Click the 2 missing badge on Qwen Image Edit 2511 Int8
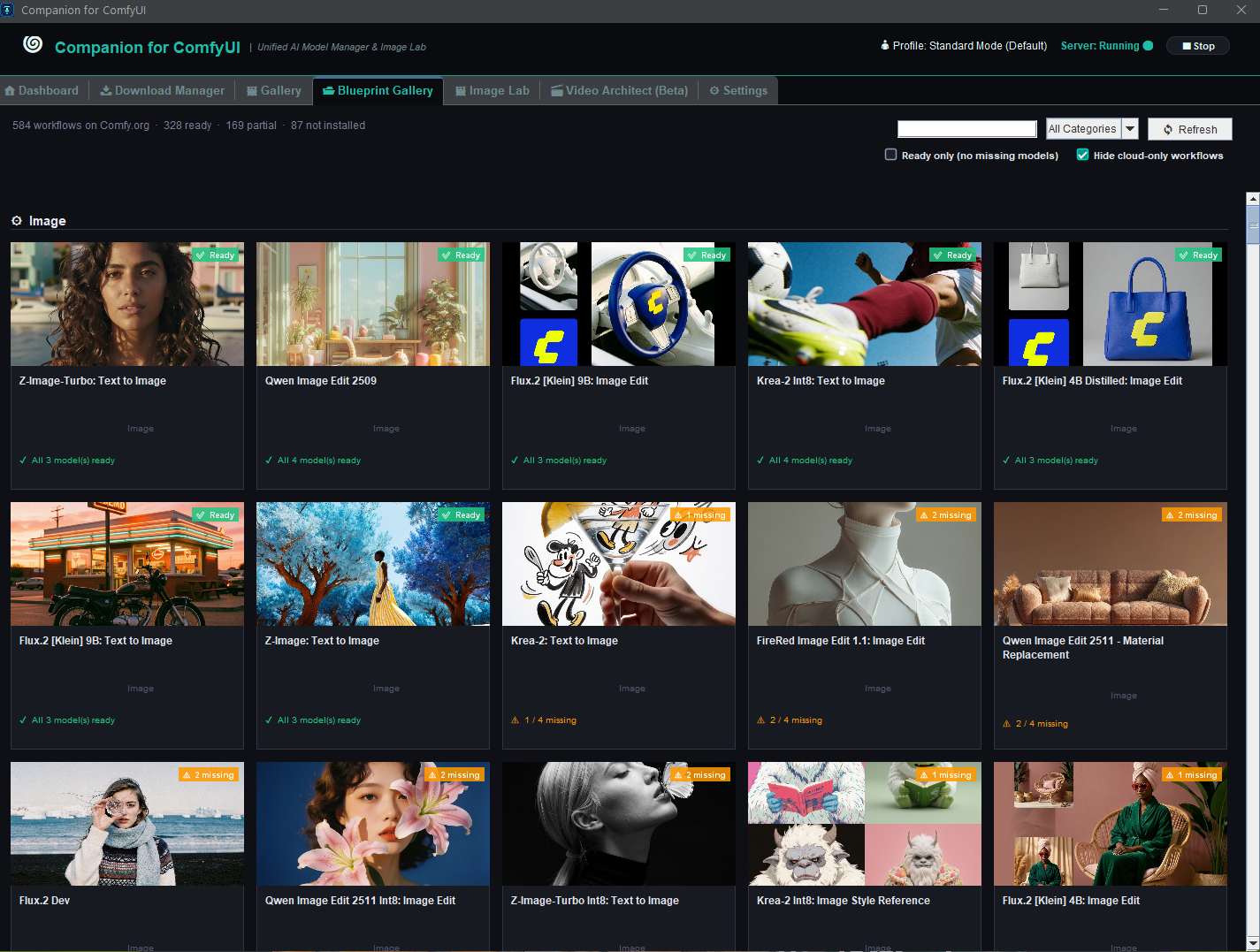 [x=454, y=774]
